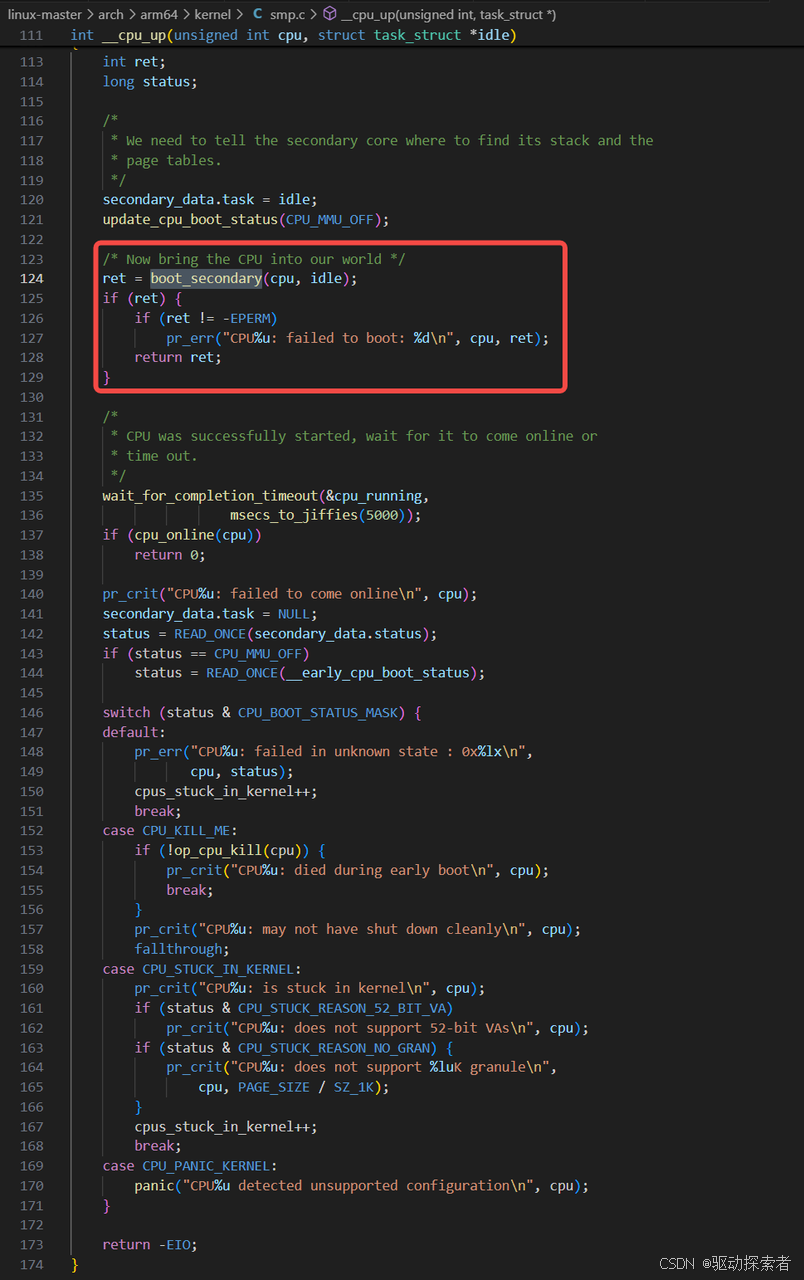This screenshot has height=1280, width=804.
Task: Click PAGE_SIZE on line 165
Action: tap(274, 1087)
